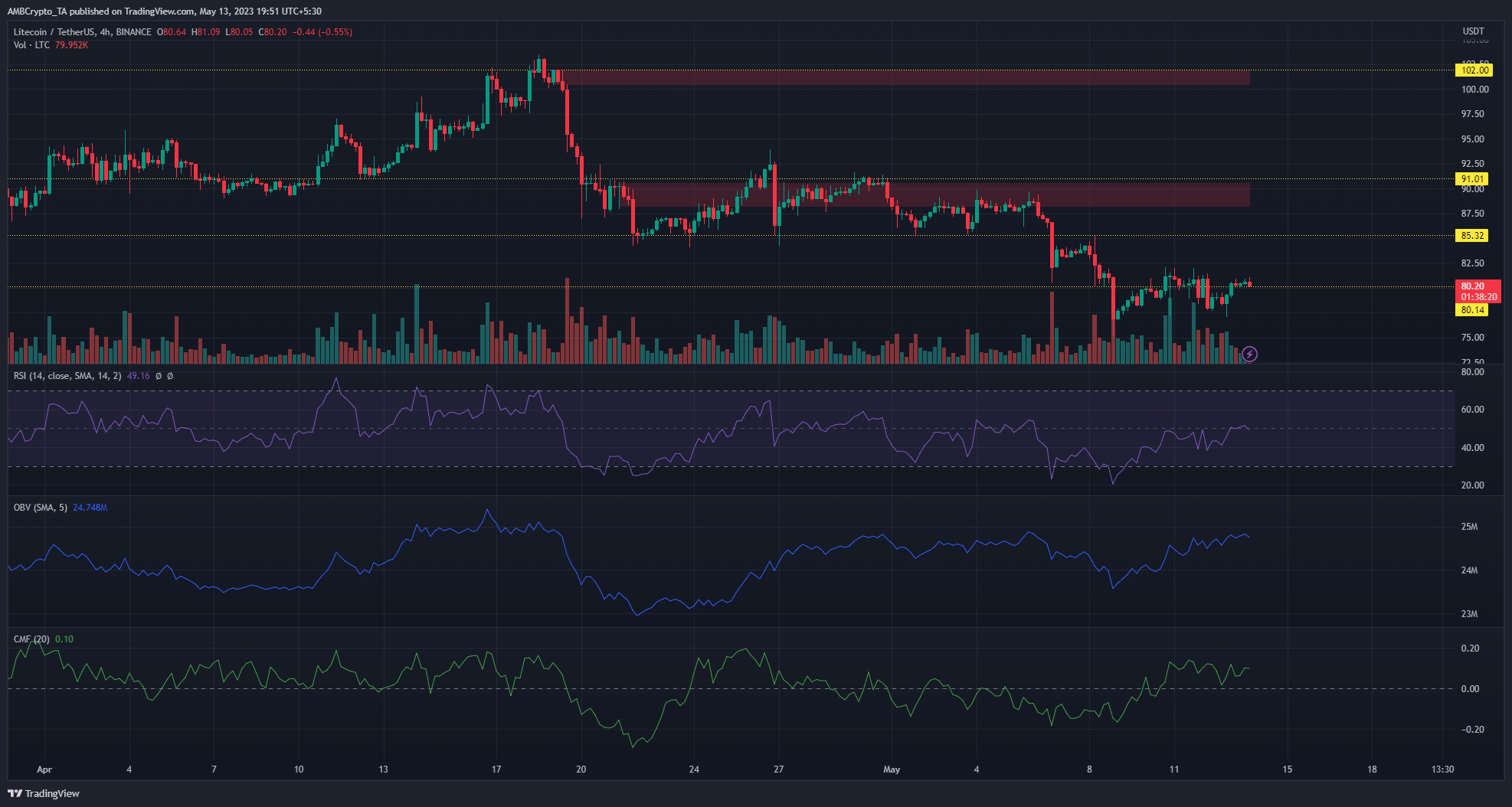Click the OBV axis value 25M
Image resolution: width=1512 pixels, height=807 pixels.
(x=1469, y=527)
